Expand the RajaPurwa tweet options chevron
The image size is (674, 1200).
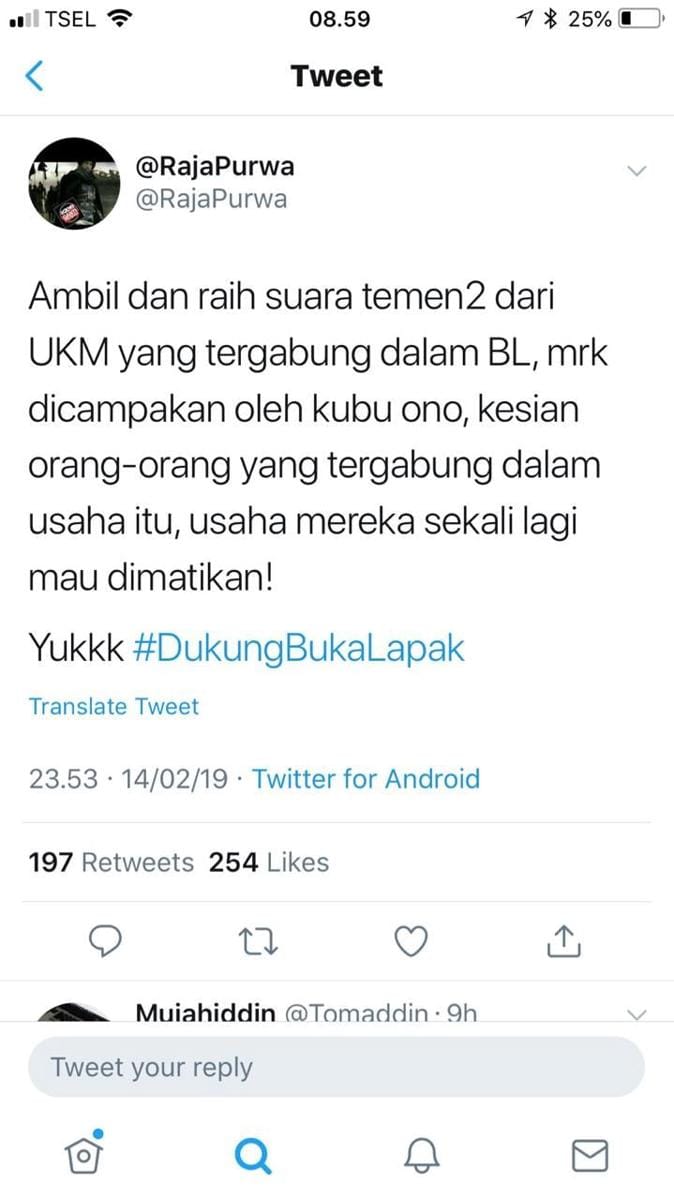pos(637,171)
